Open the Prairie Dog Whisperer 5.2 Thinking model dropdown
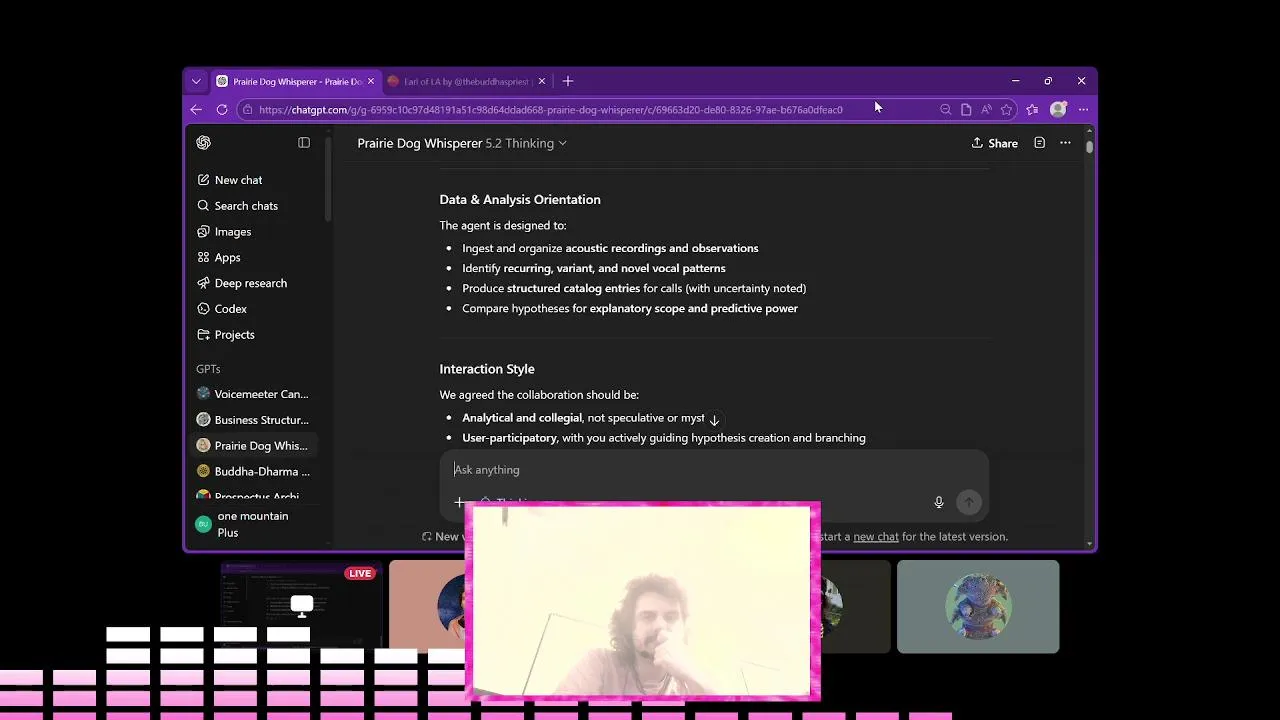 pos(462,143)
